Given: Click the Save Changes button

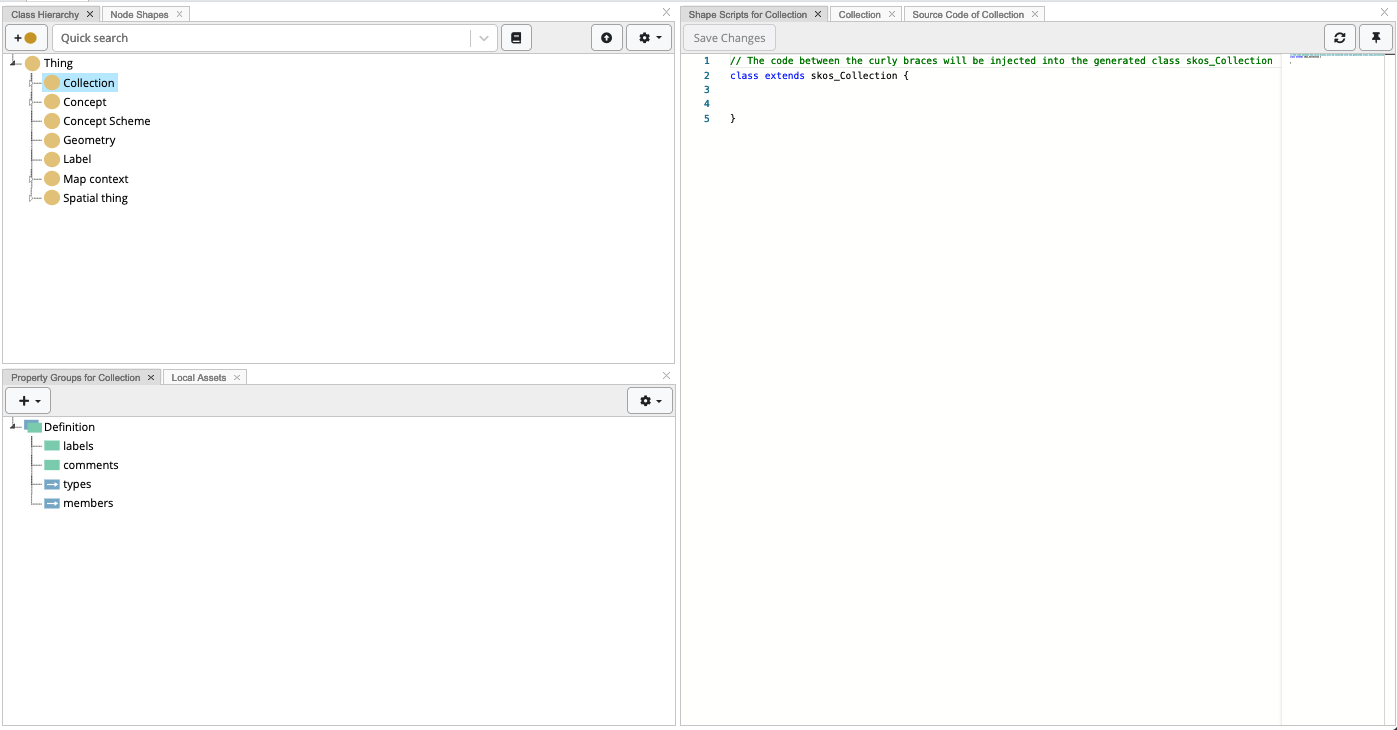Looking at the screenshot, I should (729, 37).
